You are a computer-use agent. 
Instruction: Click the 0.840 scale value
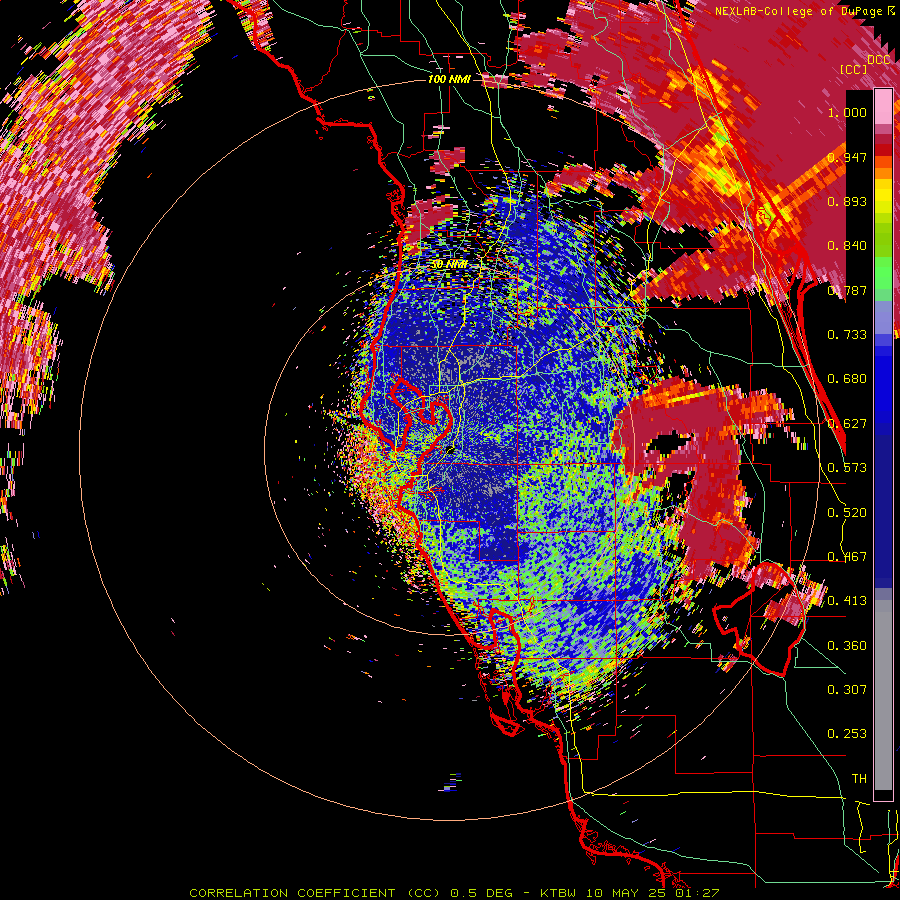pyautogui.click(x=847, y=246)
